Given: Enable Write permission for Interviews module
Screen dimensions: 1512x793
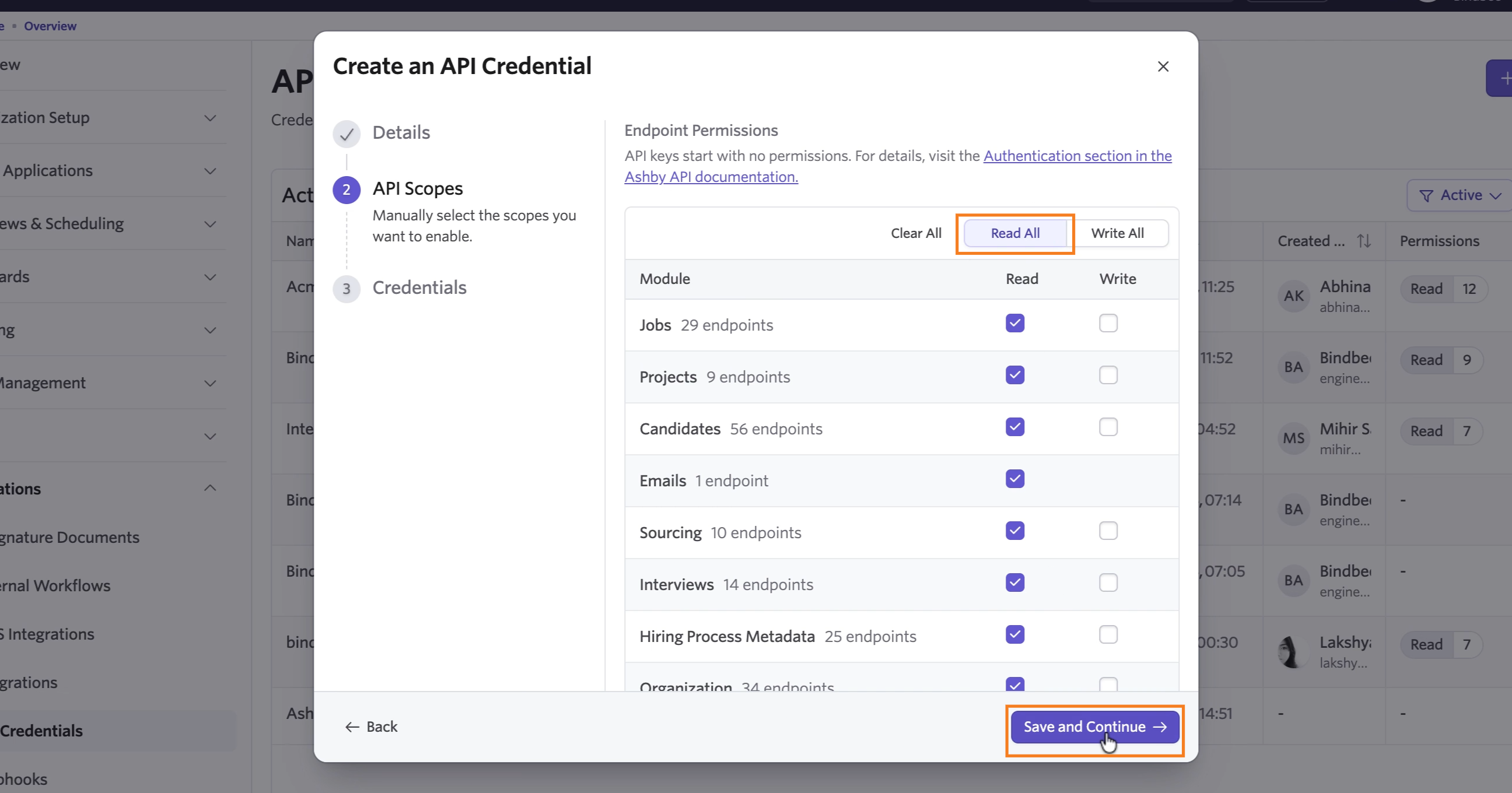Looking at the screenshot, I should coord(1108,583).
